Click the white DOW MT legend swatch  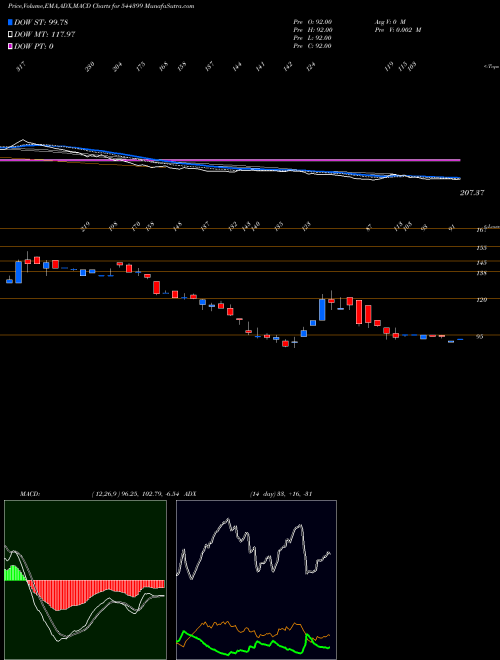(11, 35)
